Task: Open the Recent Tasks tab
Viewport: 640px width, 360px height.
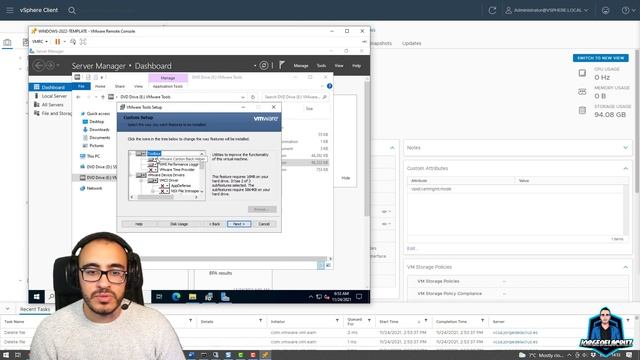Action: pyautogui.click(x=35, y=309)
